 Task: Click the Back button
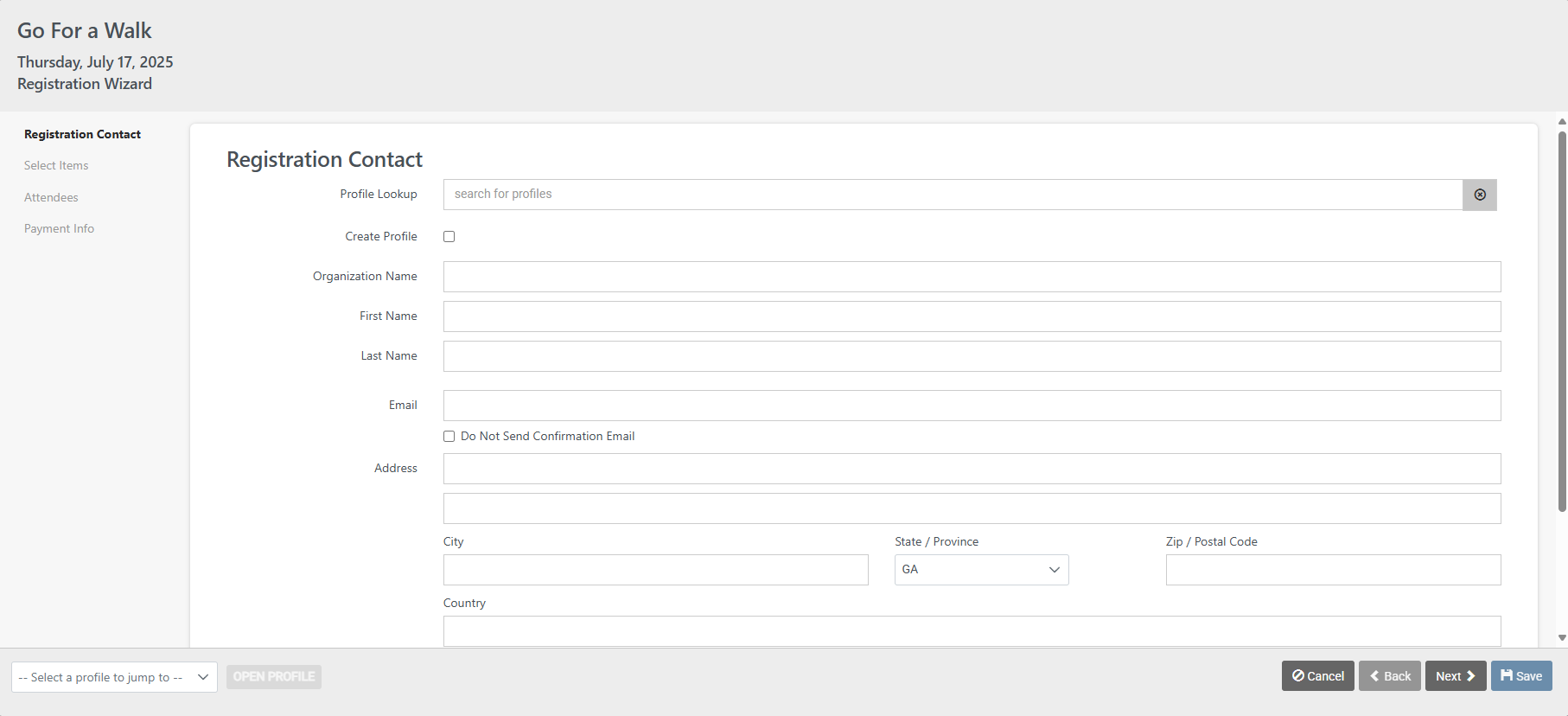tap(1390, 676)
